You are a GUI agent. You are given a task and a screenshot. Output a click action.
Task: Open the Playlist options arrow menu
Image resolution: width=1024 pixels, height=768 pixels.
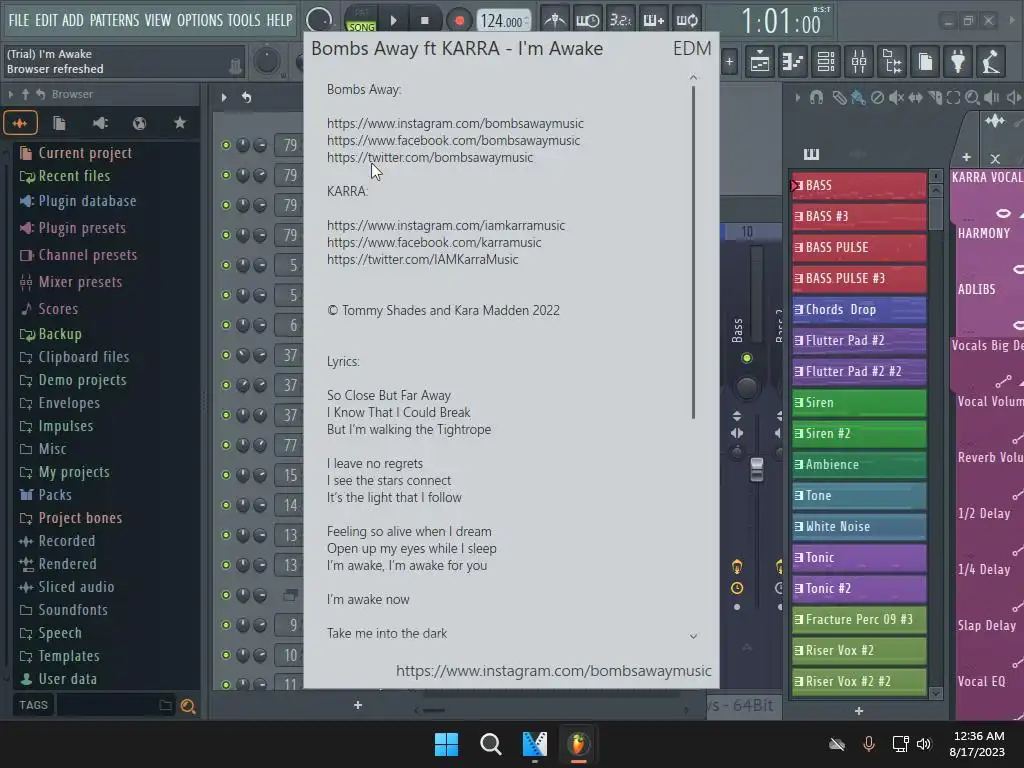pyautogui.click(x=797, y=98)
